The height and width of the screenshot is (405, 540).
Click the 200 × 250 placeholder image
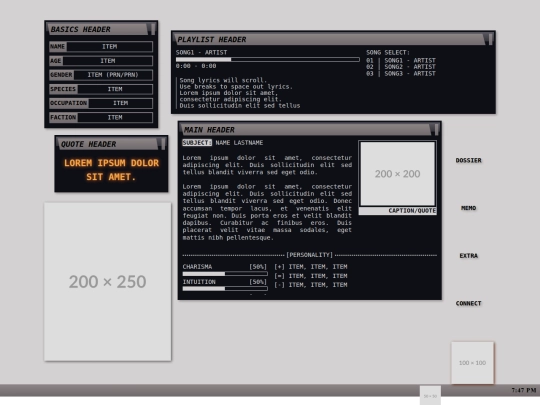click(107, 282)
